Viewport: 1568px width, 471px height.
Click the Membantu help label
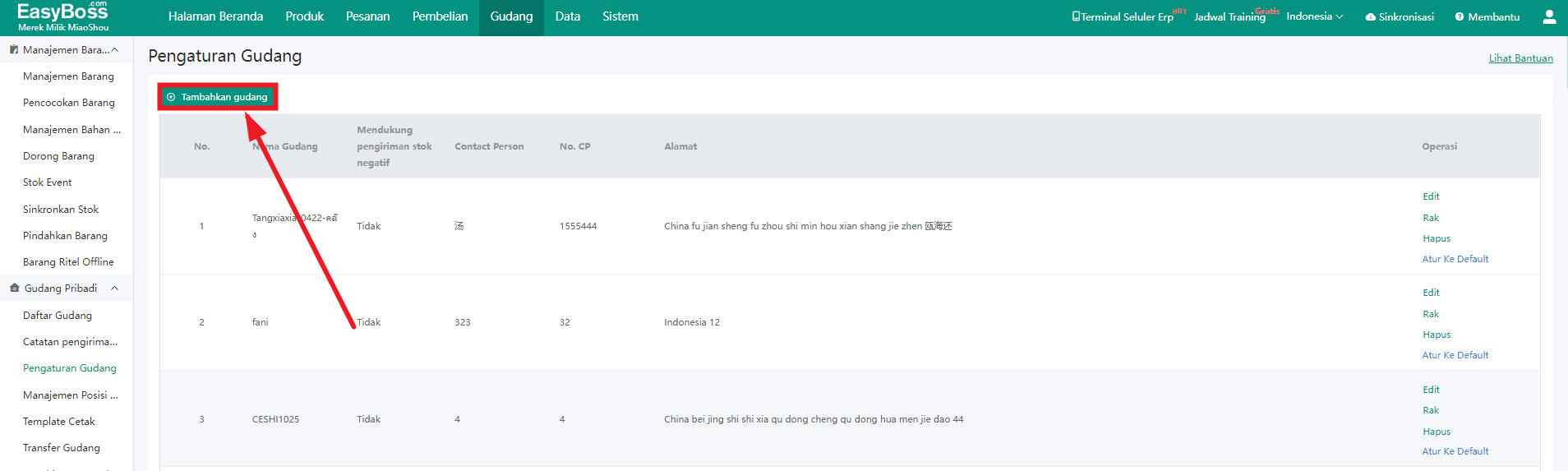[x=1493, y=17]
